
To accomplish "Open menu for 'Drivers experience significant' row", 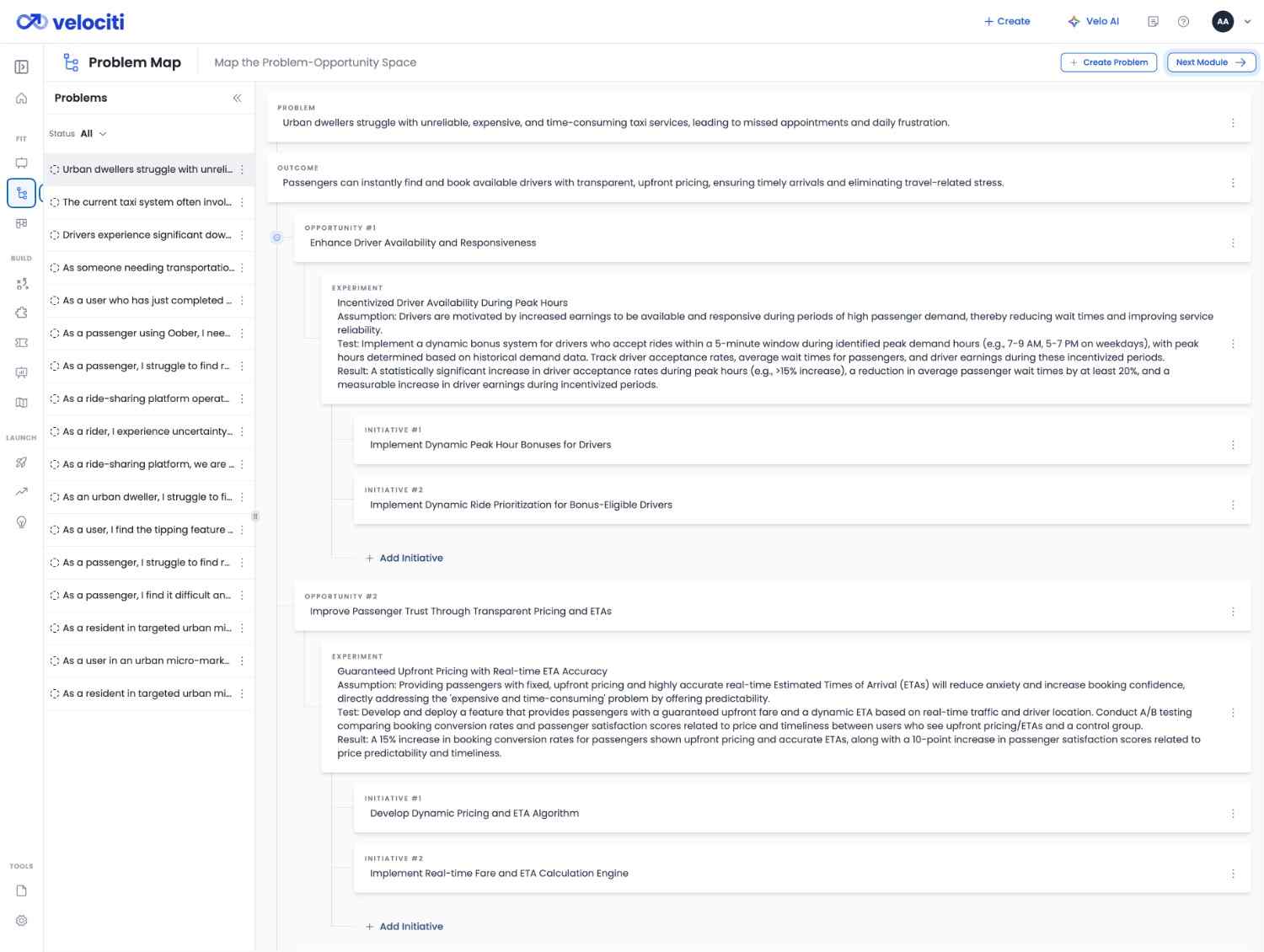I will (242, 235).
